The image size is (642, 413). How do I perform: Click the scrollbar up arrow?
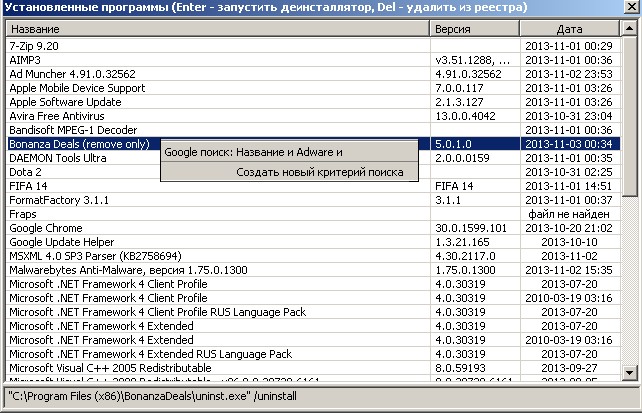click(629, 29)
